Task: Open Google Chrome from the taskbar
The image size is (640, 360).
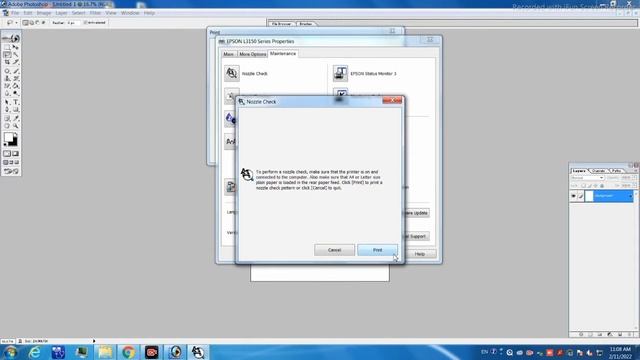Action: click(x=128, y=352)
